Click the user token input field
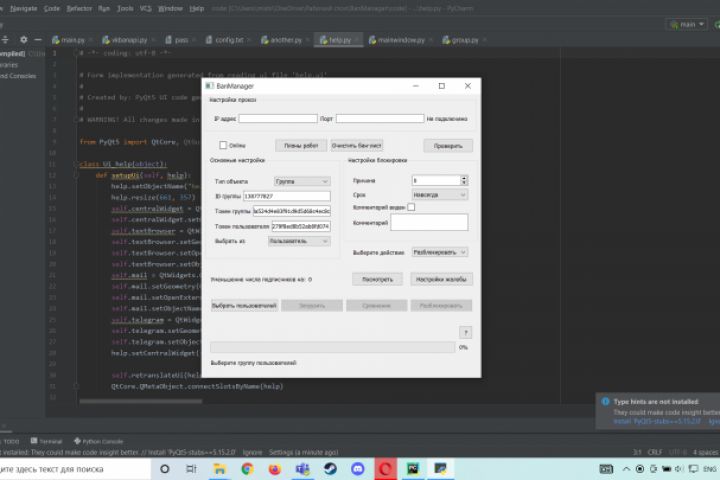Screen dimensions: 720x480 [301, 226]
